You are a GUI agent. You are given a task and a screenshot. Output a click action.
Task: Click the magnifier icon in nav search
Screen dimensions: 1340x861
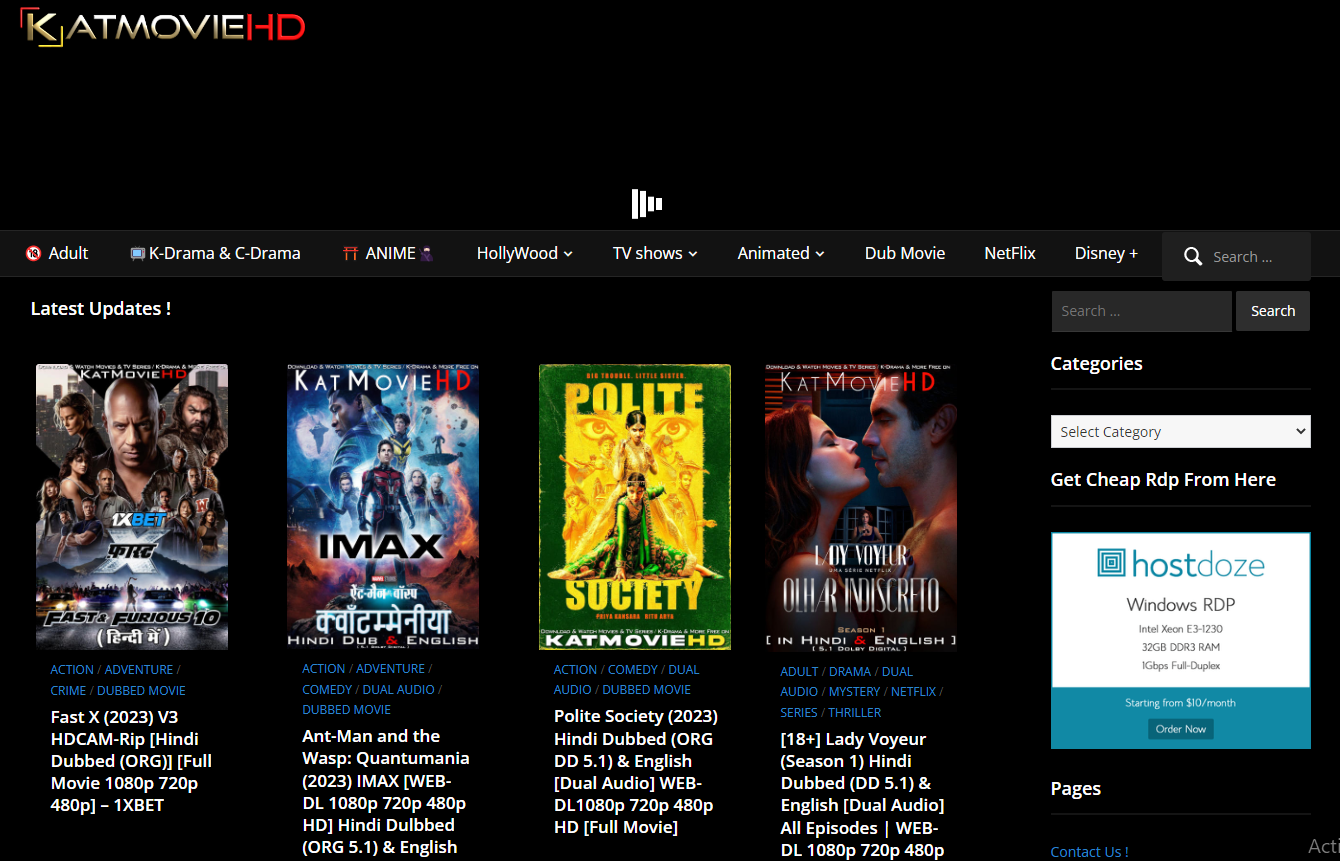[x=1192, y=257]
